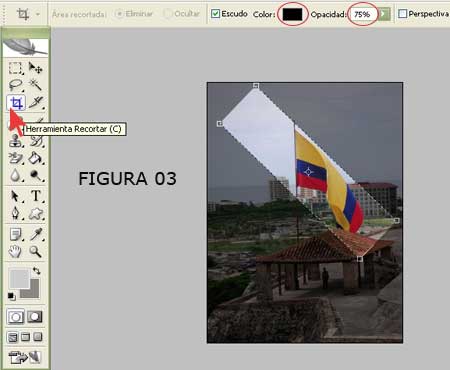Select the Type tool
This screenshot has width=450, height=370.
(x=36, y=196)
